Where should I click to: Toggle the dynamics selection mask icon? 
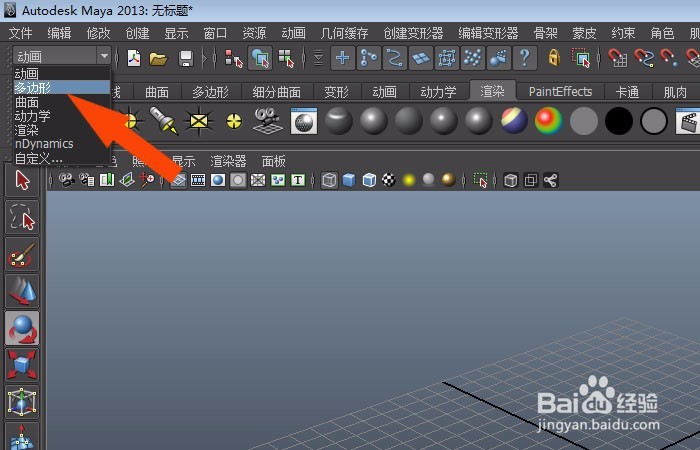(x=472, y=58)
